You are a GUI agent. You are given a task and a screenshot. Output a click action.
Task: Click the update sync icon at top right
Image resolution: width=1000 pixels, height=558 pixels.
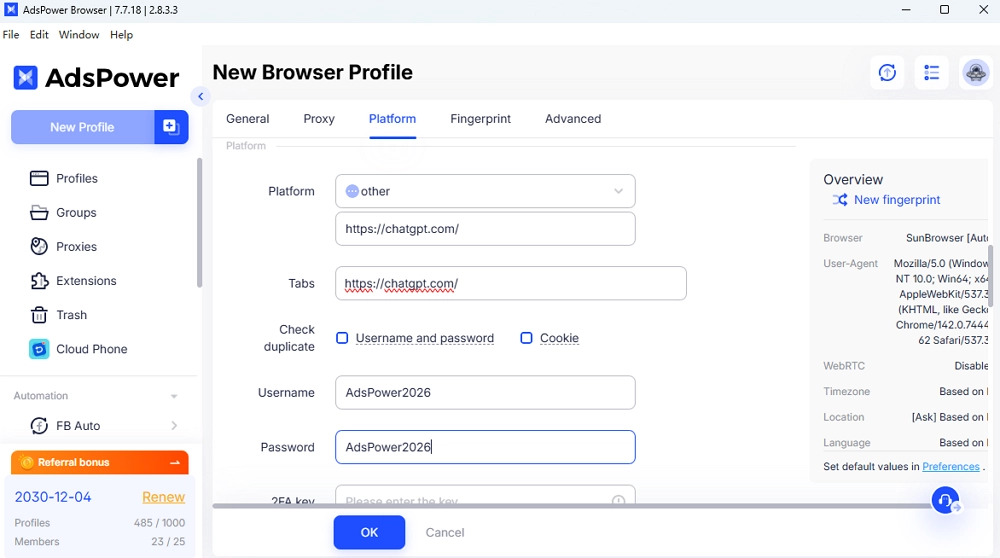coord(887,72)
